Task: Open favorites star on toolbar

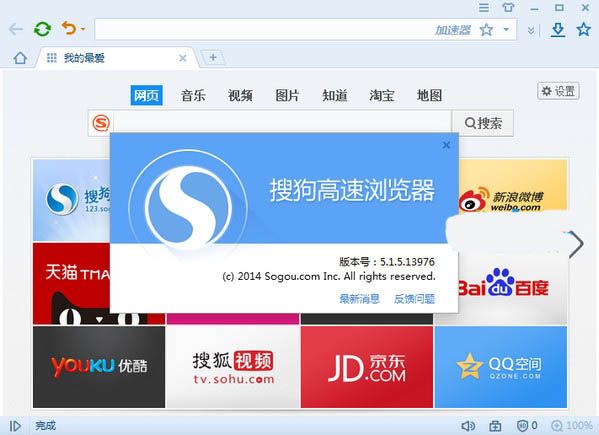Action: (x=583, y=29)
